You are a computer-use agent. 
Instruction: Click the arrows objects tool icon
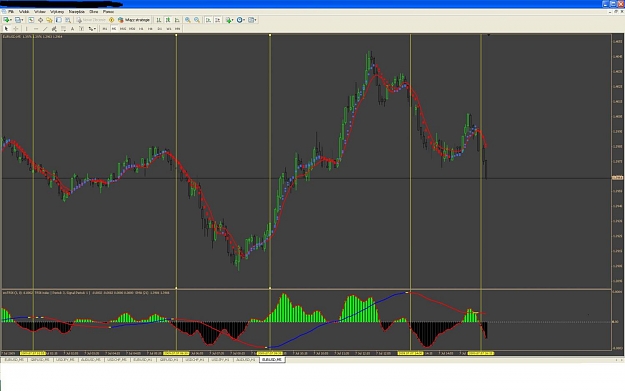[90, 29]
